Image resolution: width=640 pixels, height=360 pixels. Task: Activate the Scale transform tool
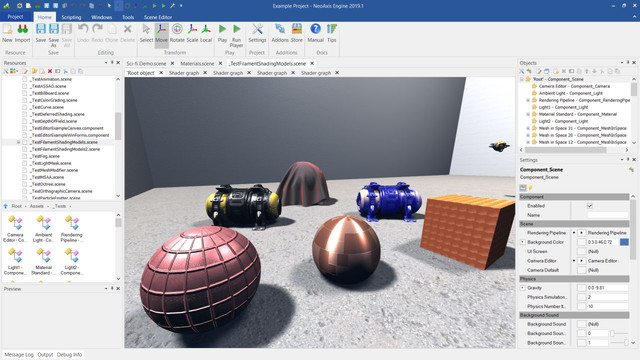pyautogui.click(x=192, y=33)
